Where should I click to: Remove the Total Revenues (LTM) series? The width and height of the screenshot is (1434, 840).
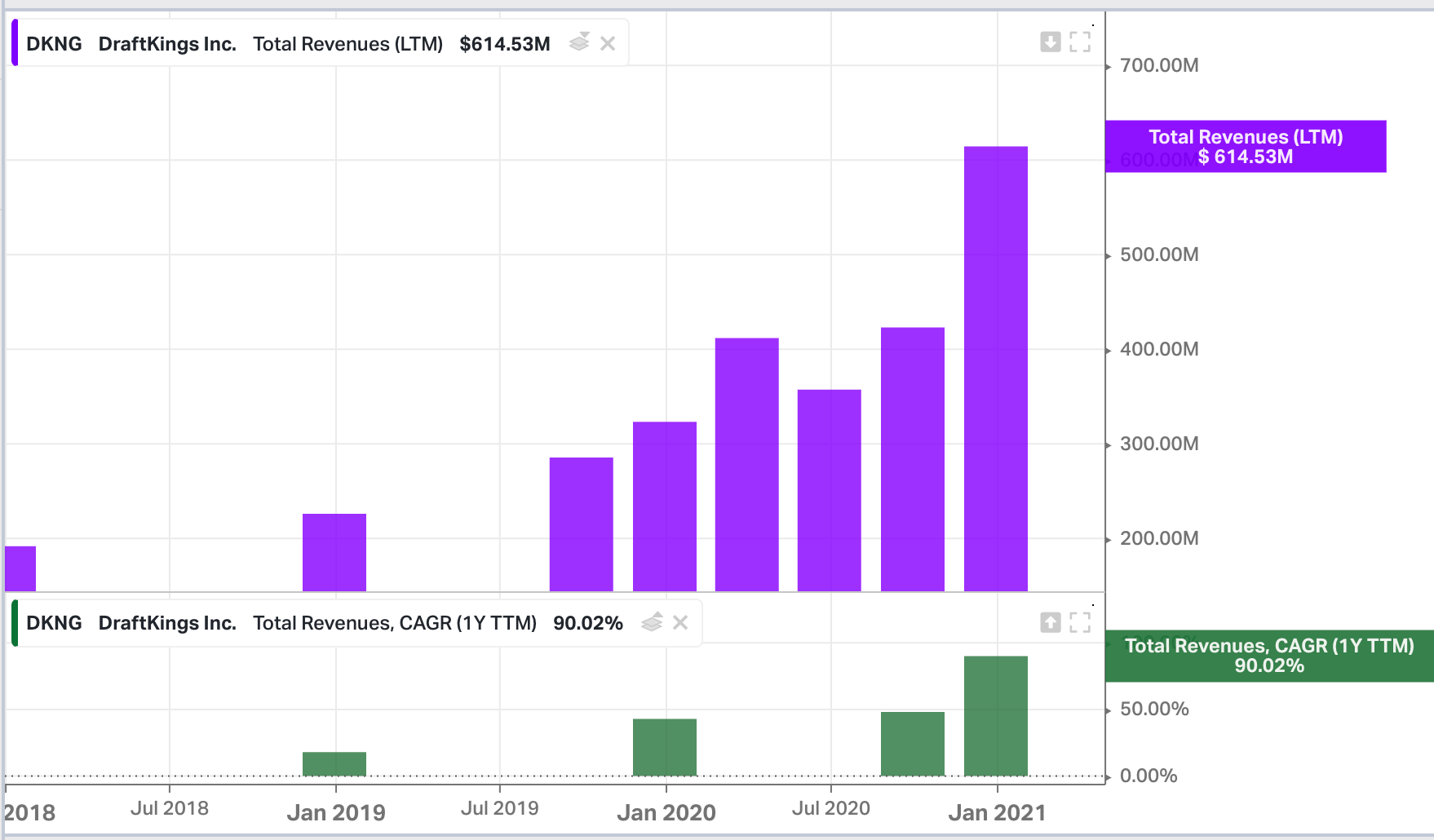(x=608, y=43)
